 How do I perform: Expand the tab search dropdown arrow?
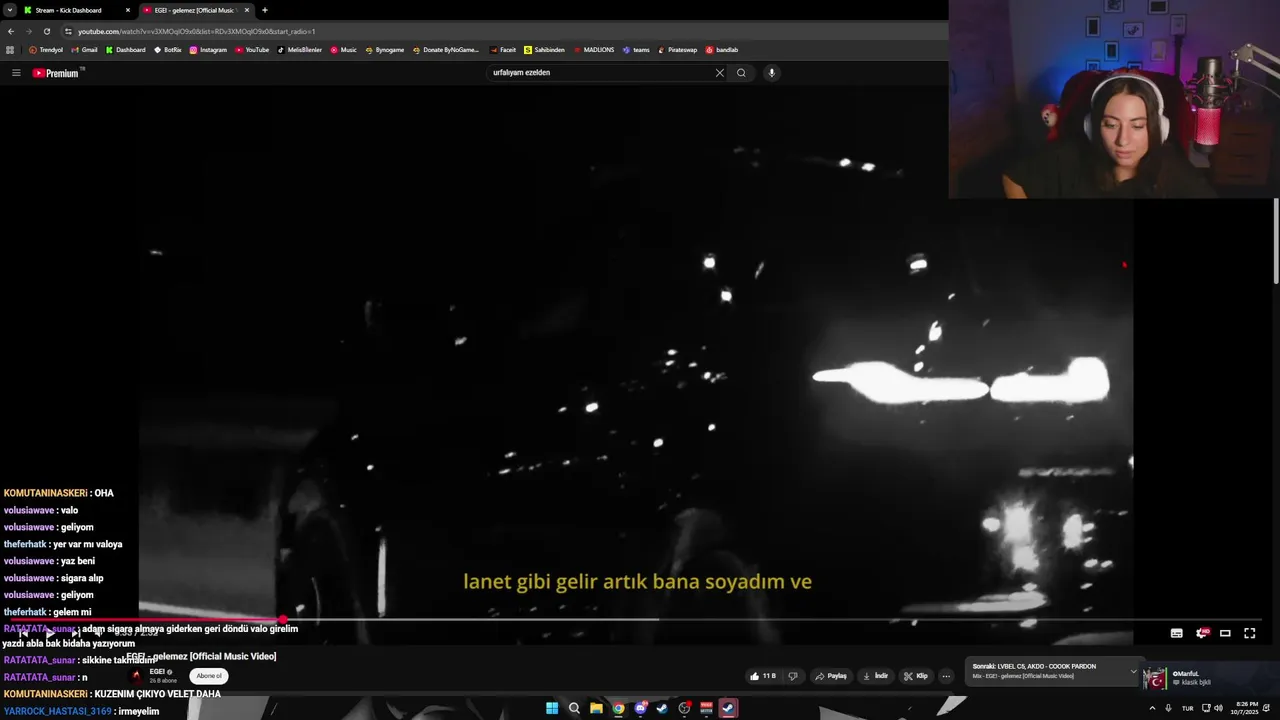[x=9, y=10]
